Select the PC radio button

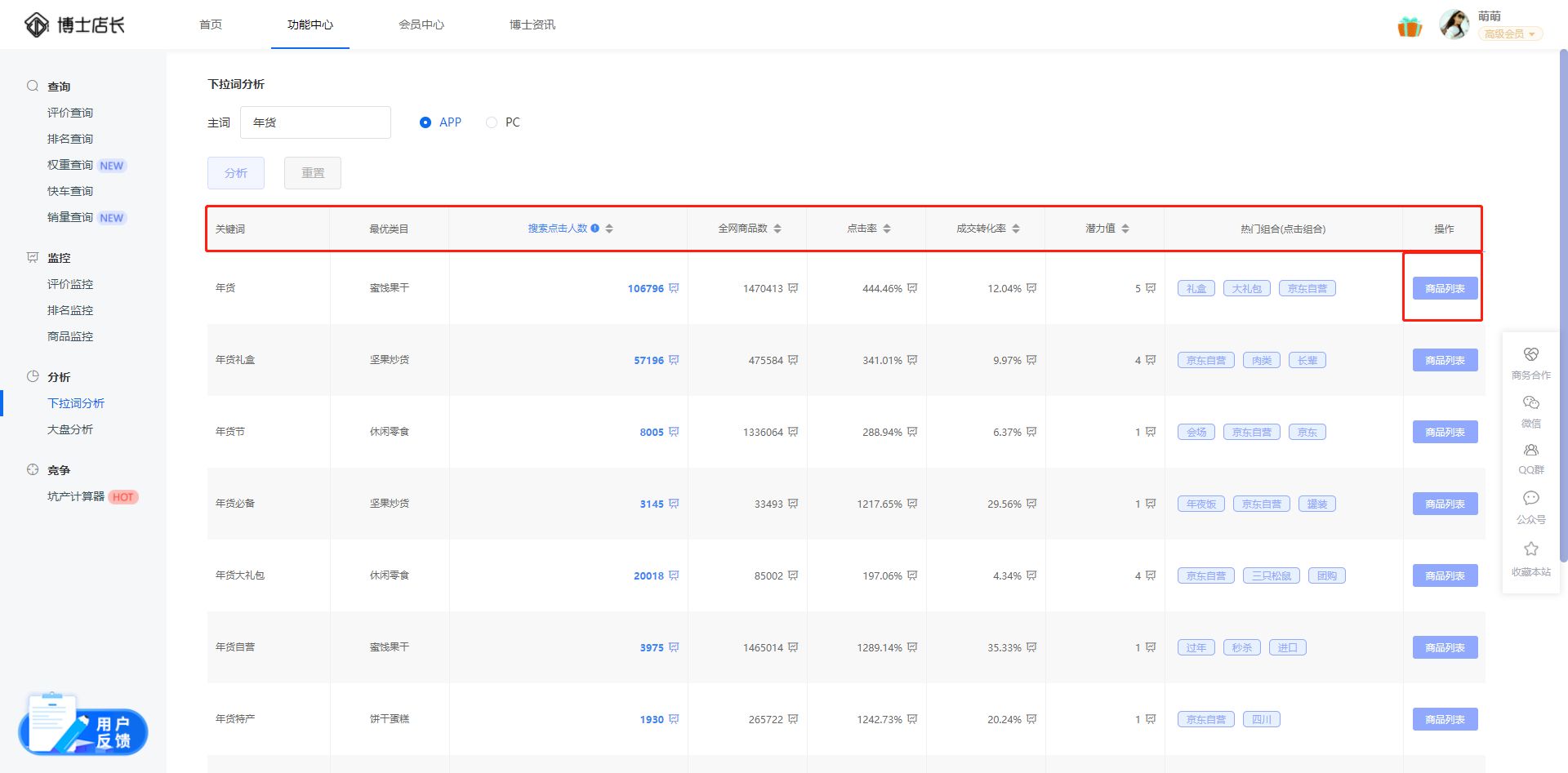coord(492,122)
